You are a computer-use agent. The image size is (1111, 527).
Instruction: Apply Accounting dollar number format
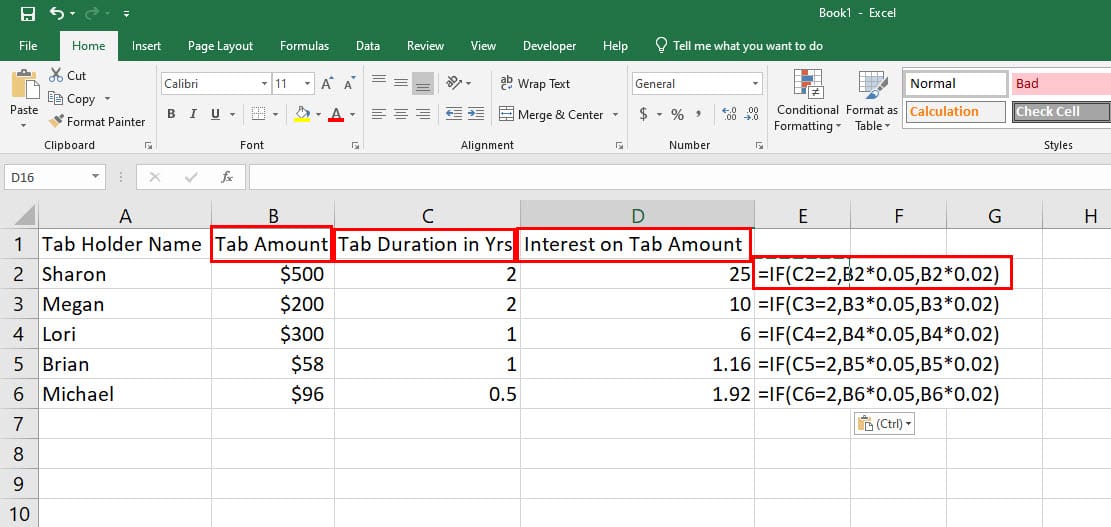point(643,114)
